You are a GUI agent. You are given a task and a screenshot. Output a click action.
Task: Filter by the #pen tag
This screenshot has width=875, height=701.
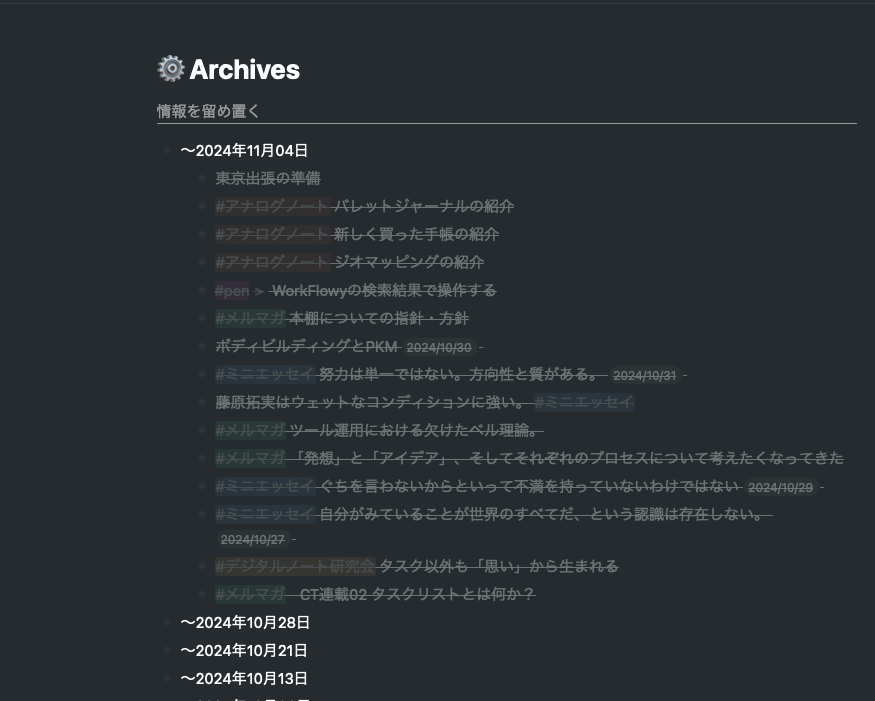coord(231,290)
